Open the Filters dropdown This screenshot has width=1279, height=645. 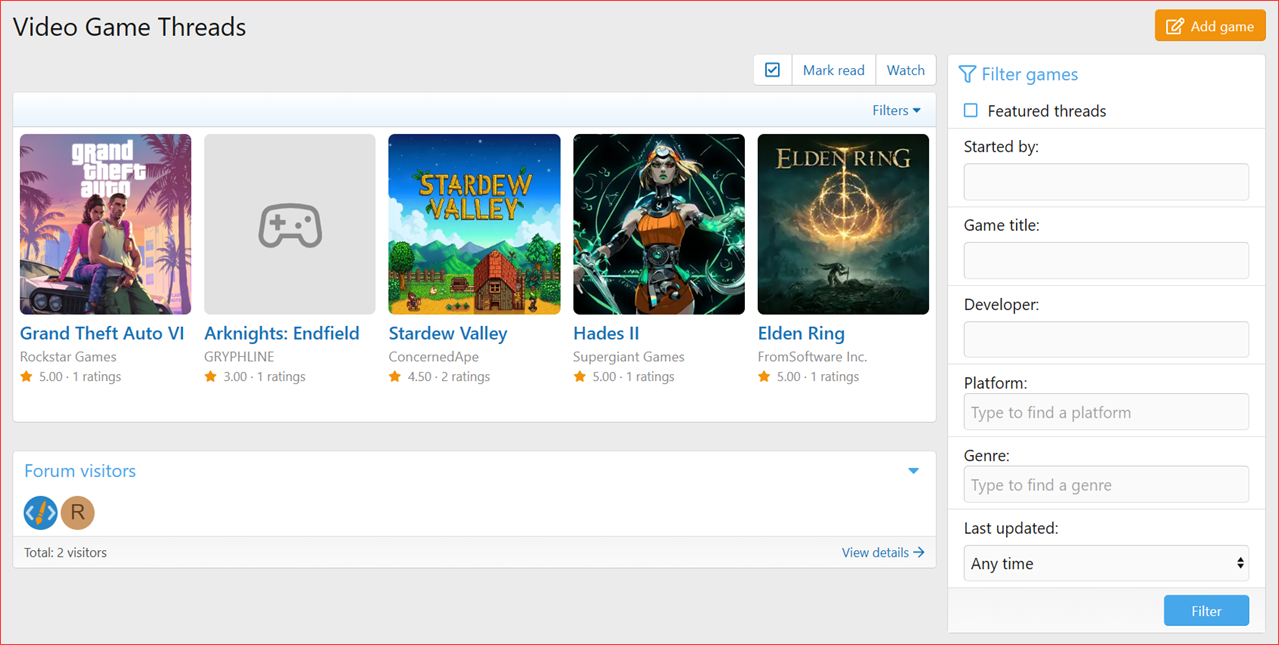(896, 111)
